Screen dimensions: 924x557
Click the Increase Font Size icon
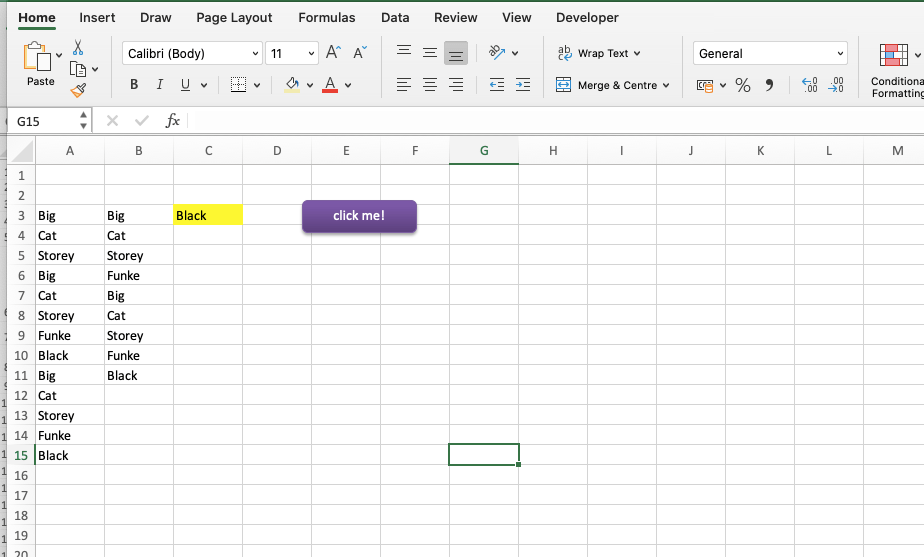333,52
